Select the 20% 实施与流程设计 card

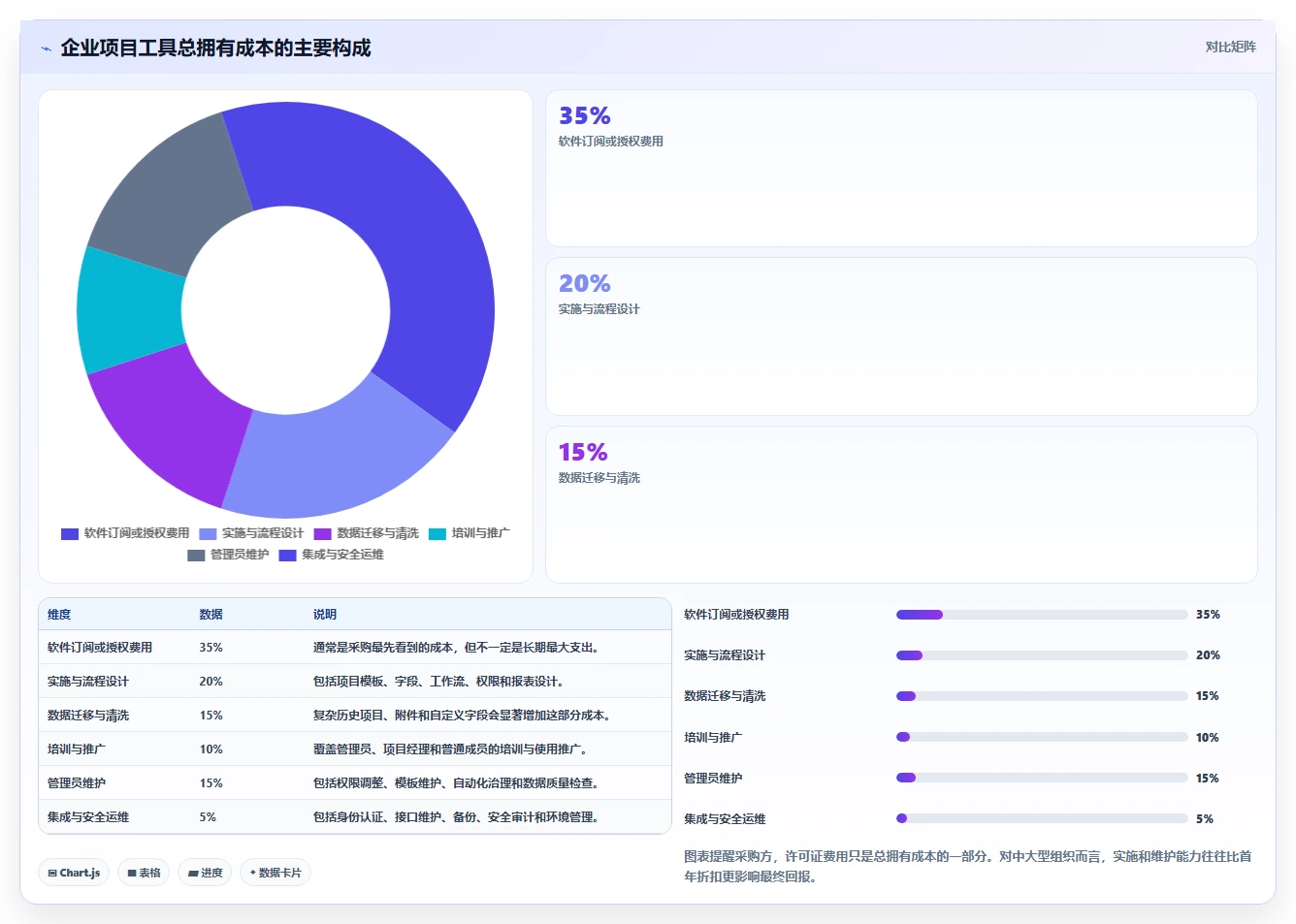tap(901, 336)
